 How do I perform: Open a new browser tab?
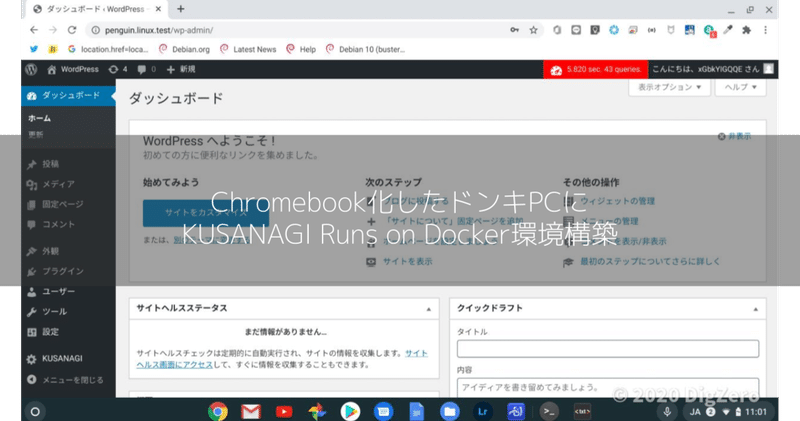click(181, 9)
